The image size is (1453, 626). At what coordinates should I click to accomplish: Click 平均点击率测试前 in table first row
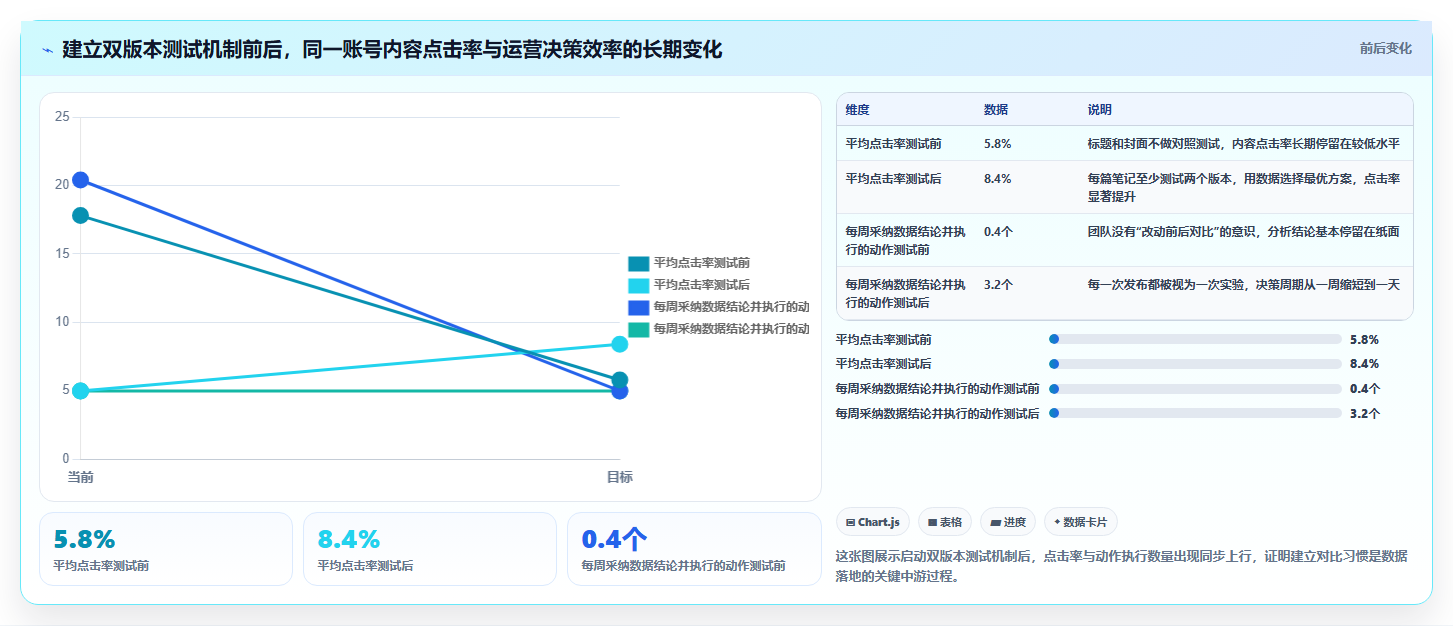tap(893, 144)
